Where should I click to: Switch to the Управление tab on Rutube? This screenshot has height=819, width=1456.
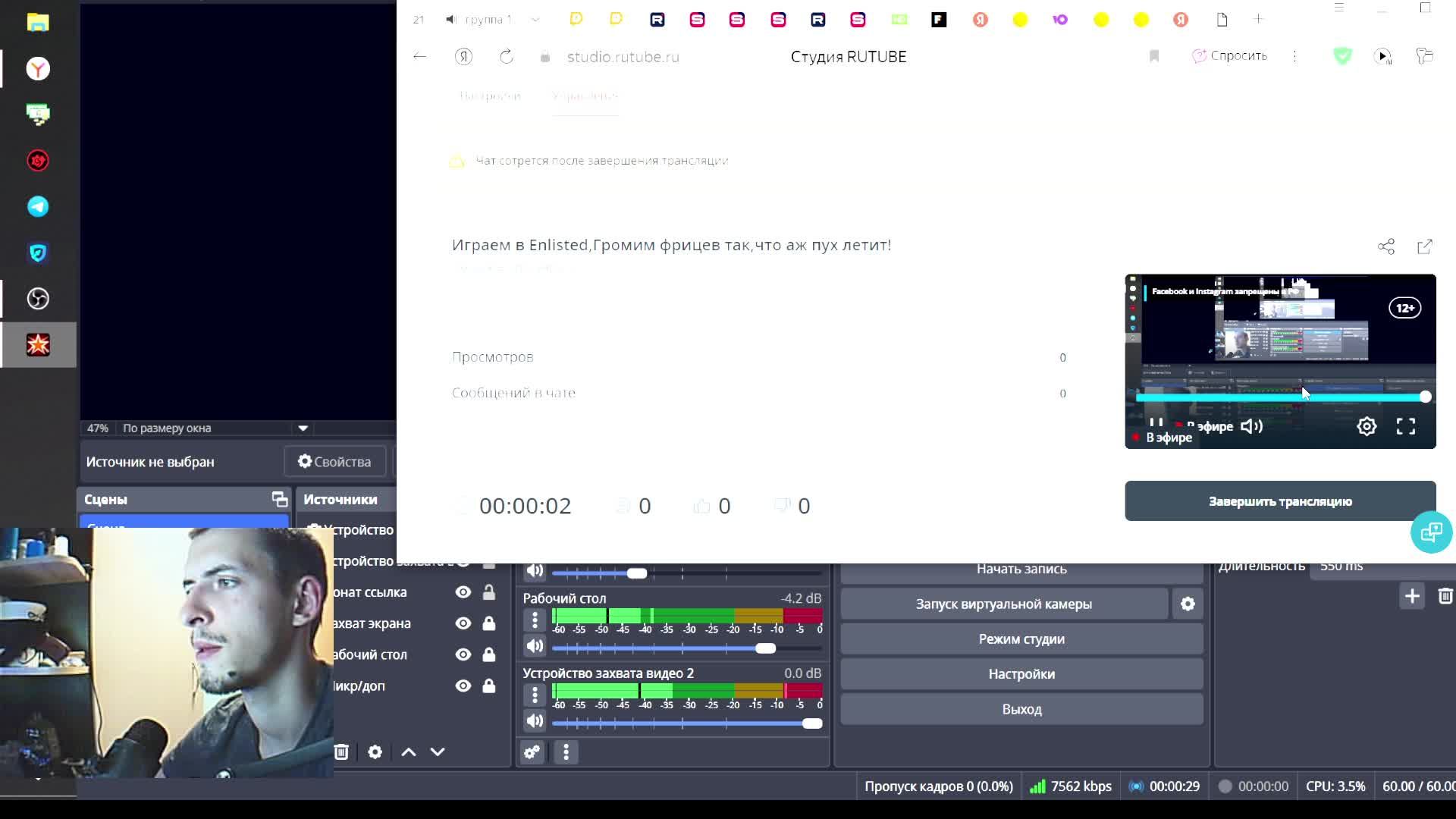(x=585, y=96)
